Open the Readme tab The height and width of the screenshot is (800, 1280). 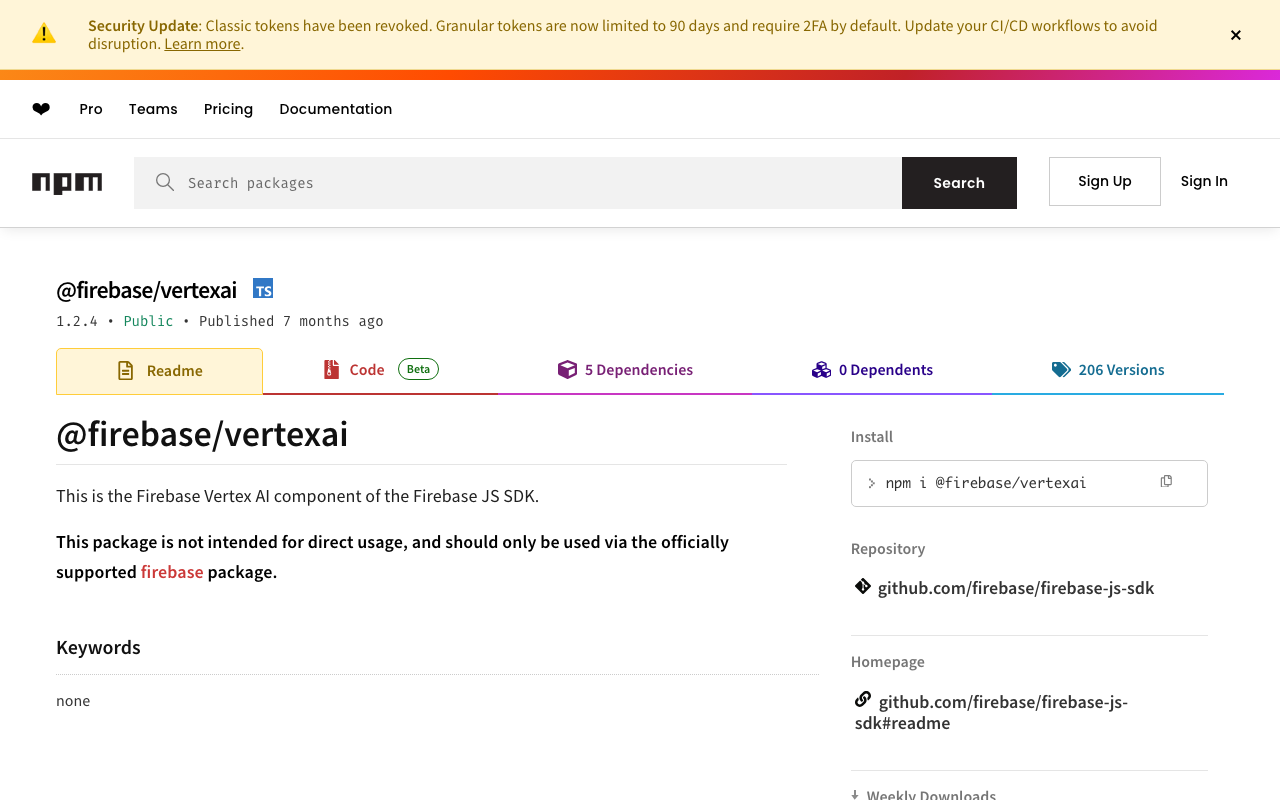pyautogui.click(x=160, y=371)
